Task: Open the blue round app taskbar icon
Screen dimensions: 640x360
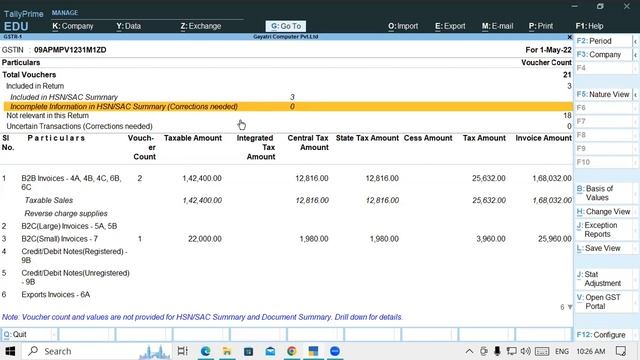Action: coord(335,351)
